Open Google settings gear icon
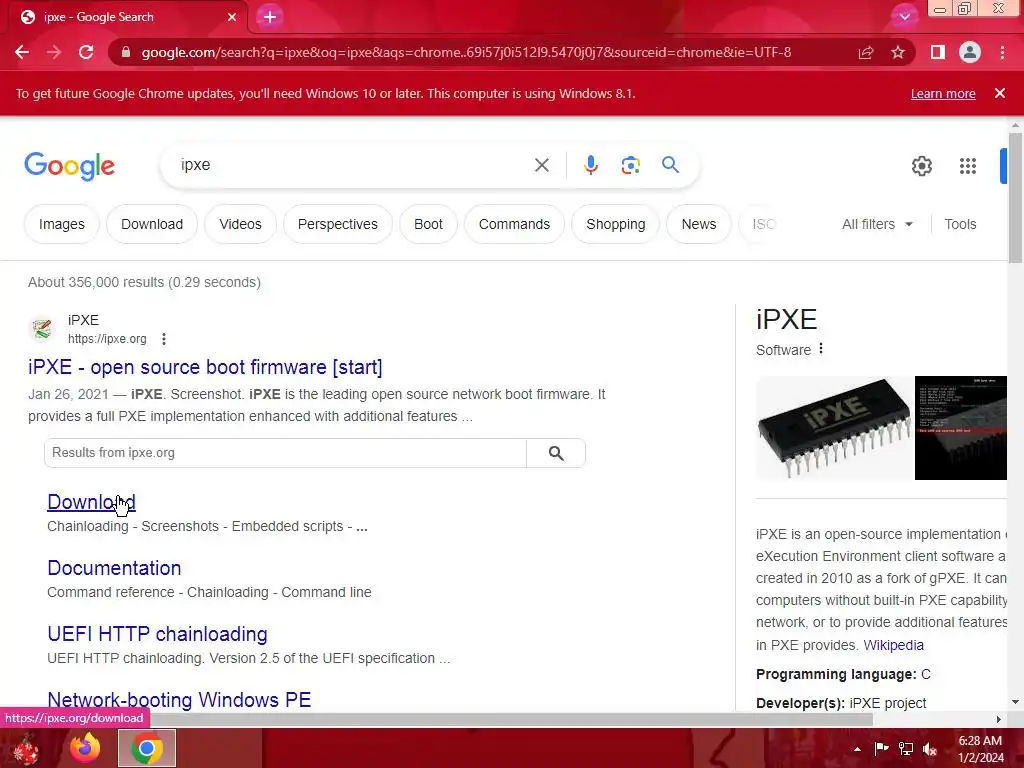Viewport: 1024px width, 768px height. tap(921, 166)
